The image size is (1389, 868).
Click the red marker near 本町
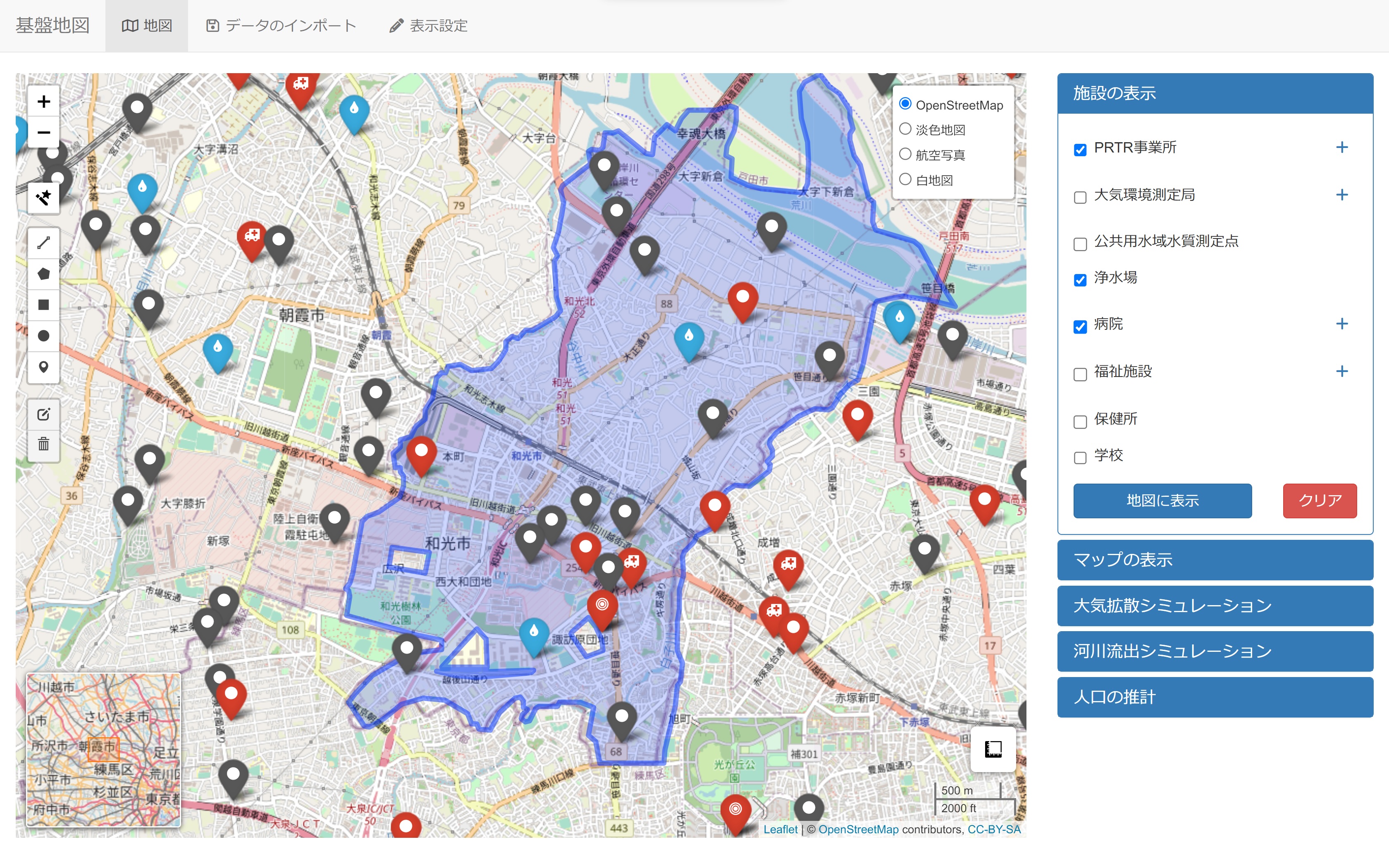pyautogui.click(x=421, y=456)
